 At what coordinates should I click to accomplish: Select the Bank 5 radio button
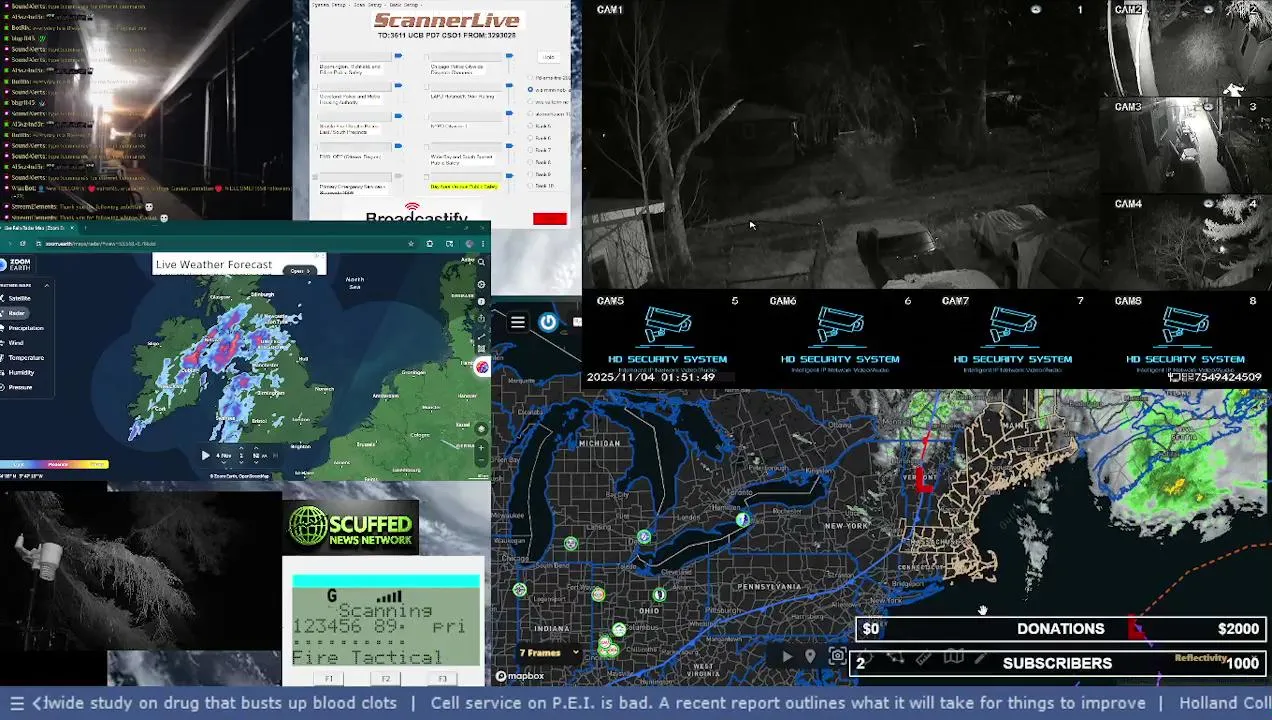(x=530, y=126)
